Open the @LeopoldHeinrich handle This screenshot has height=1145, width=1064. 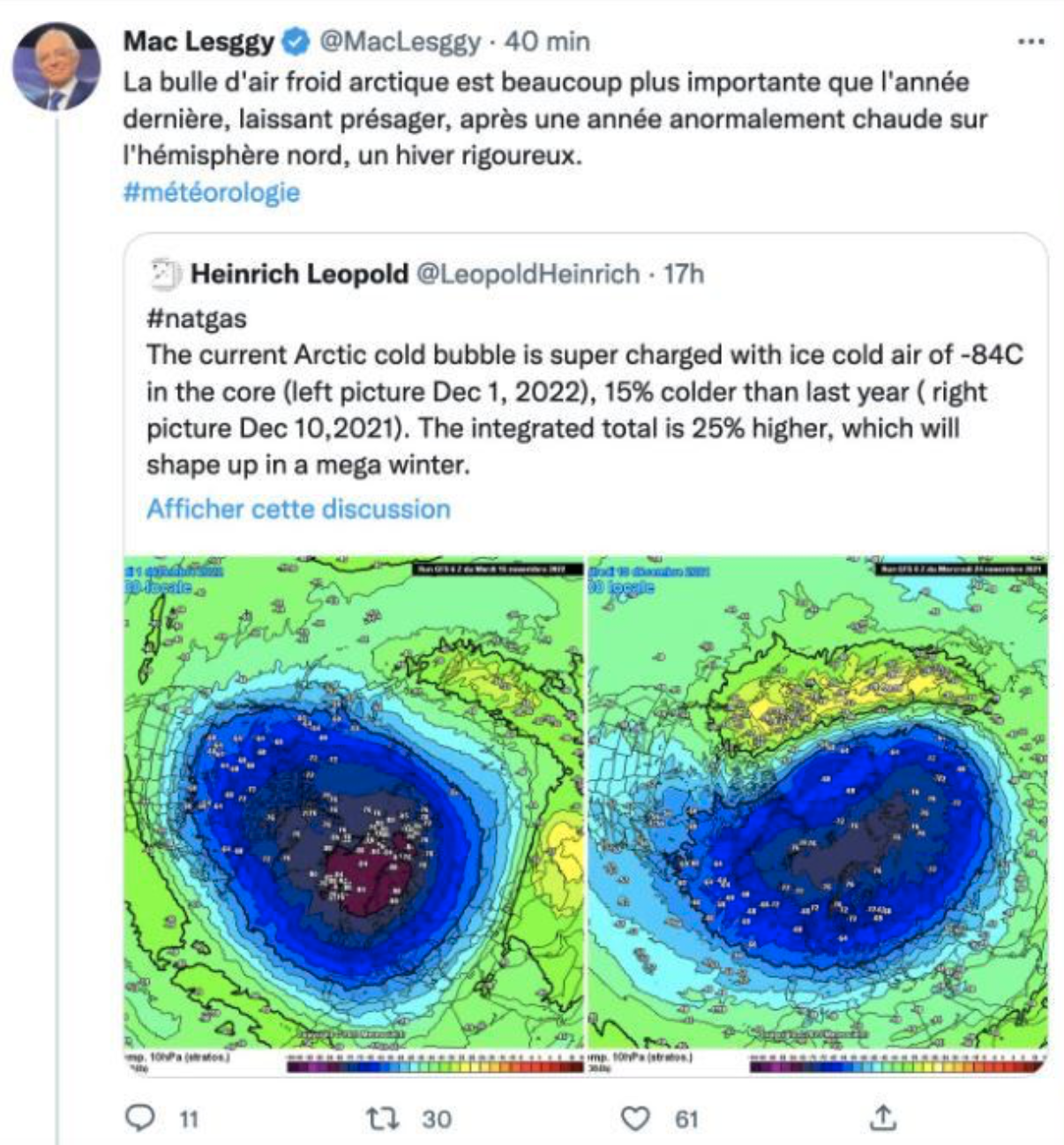[528, 274]
